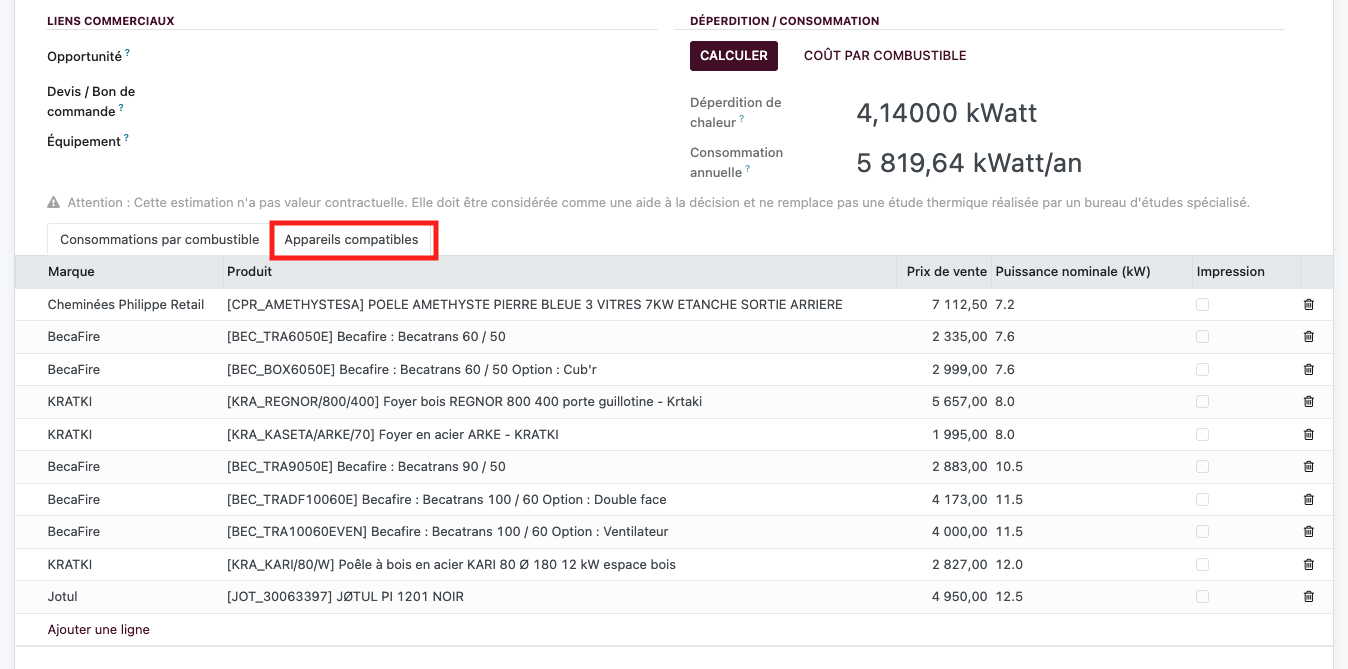
Task: Click the Devis / Bon de commande field
Action: pos(410,101)
